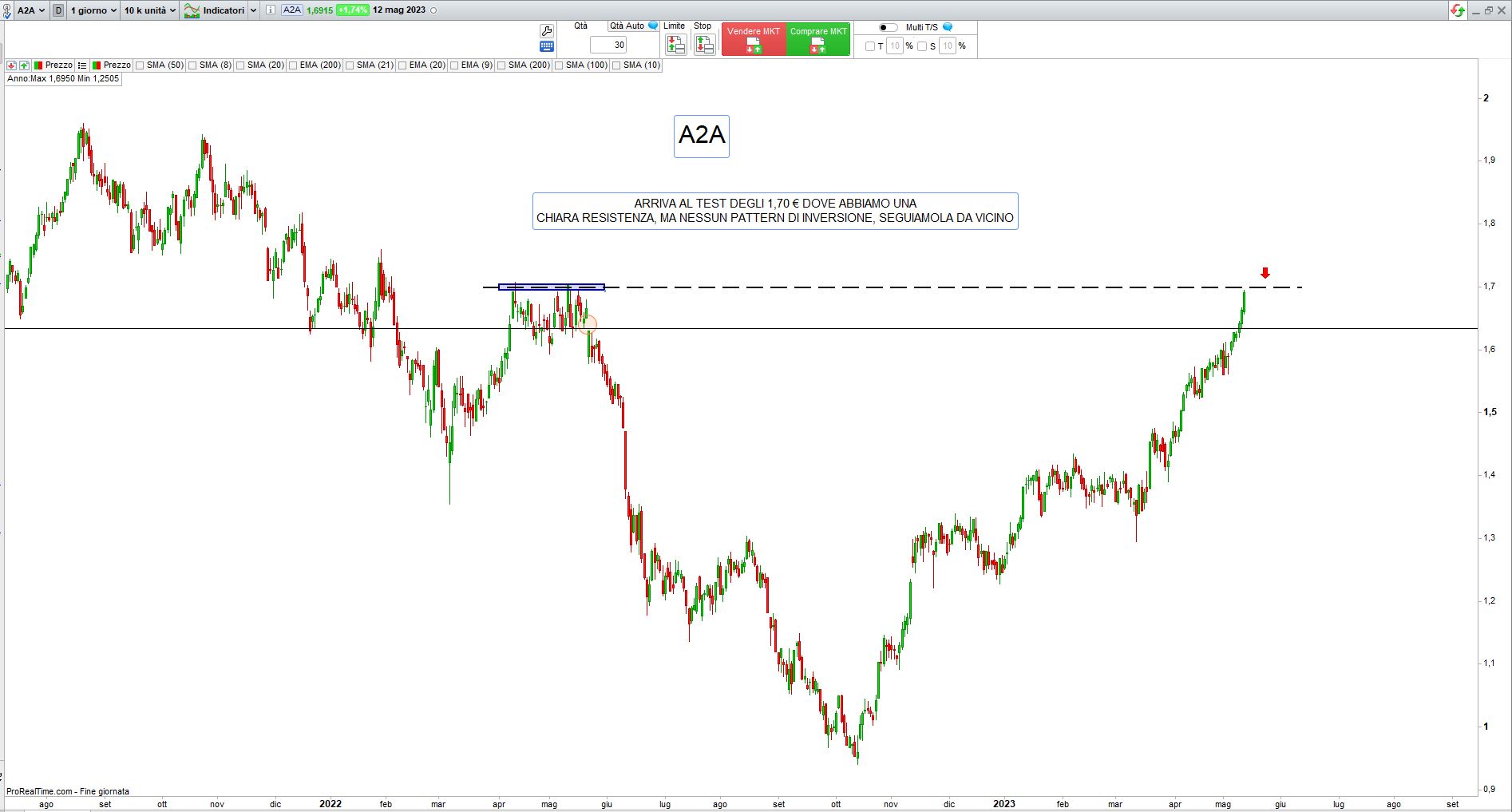Click the Limite order icon
This screenshot has width=1512, height=812.
point(675,45)
